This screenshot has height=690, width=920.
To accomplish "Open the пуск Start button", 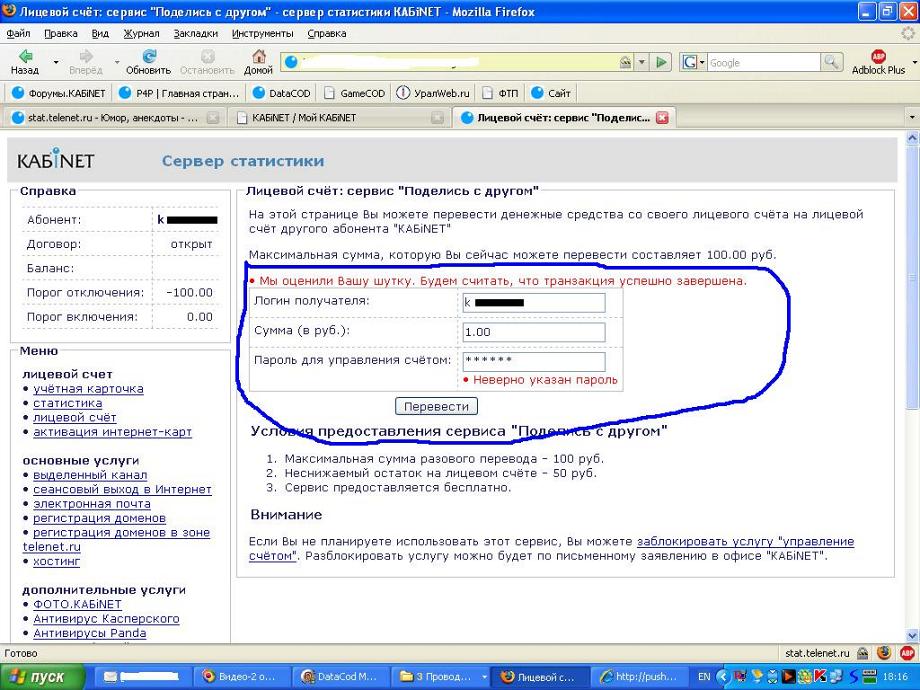I will (x=42, y=677).
